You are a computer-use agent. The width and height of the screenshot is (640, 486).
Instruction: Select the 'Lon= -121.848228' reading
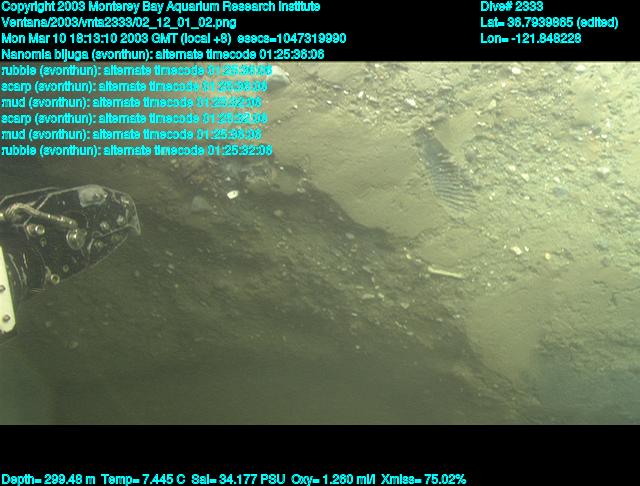point(531,38)
